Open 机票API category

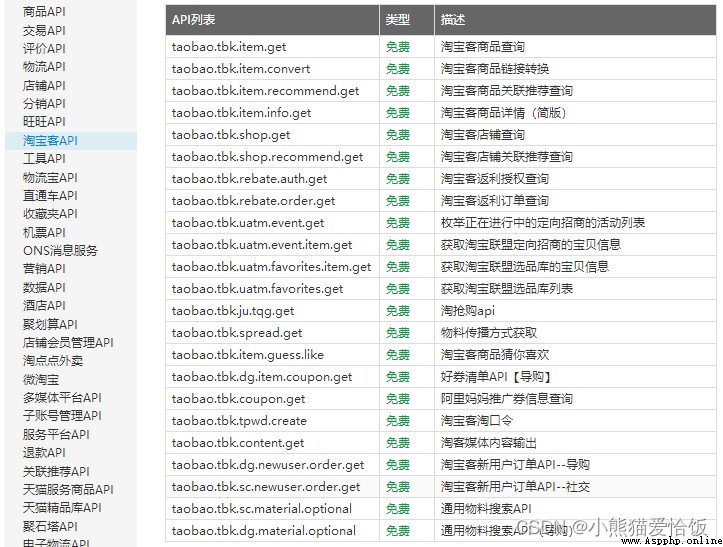[x=44, y=232]
